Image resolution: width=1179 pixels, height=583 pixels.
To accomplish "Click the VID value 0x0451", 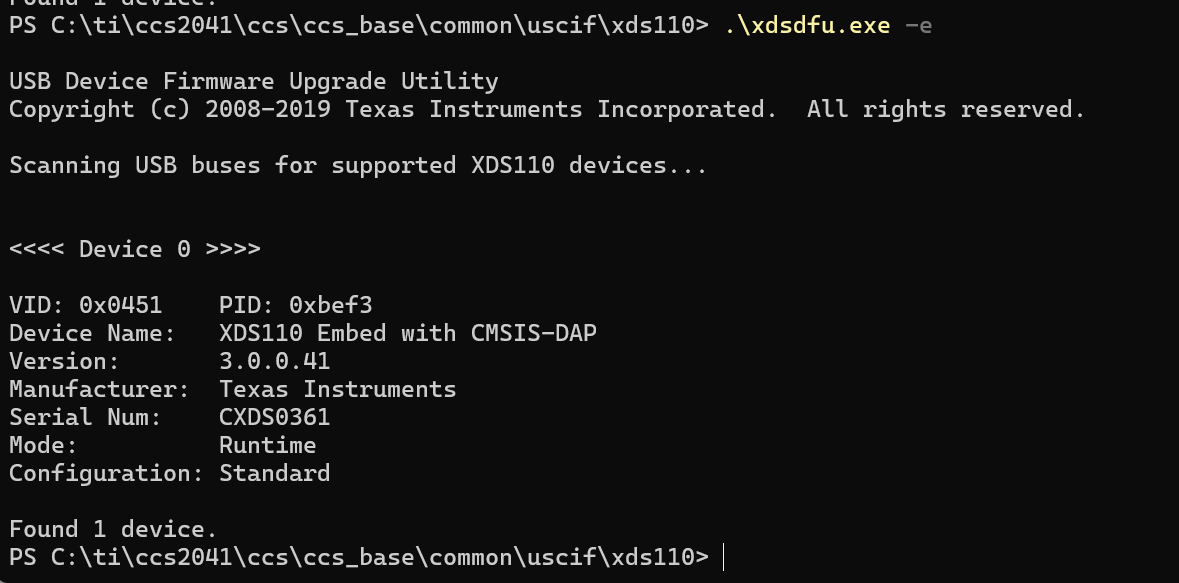I will click(x=120, y=305).
